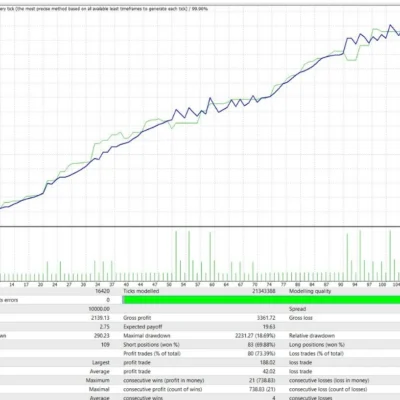Select the ticks modelled value 21343388
The image size is (400, 400).
pyautogui.click(x=264, y=291)
